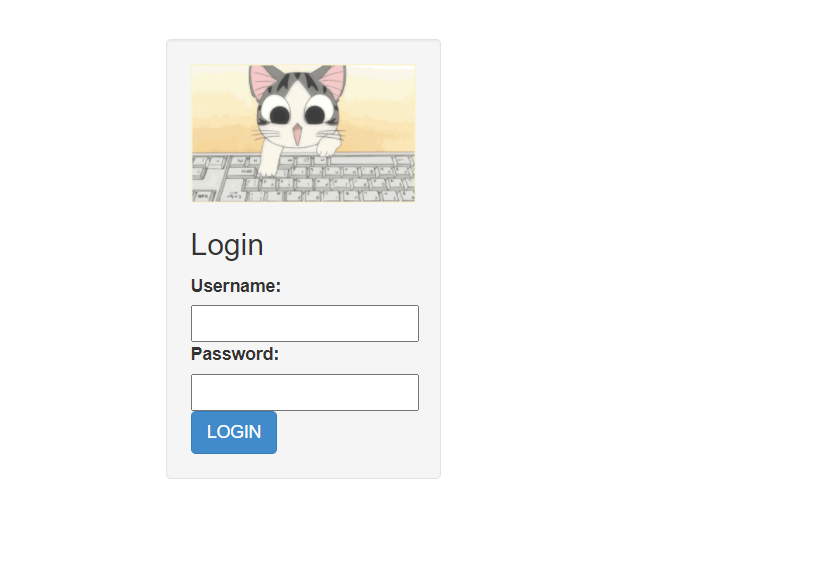The image size is (814, 574).
Task: Focus the Username input field
Action: 305,323
